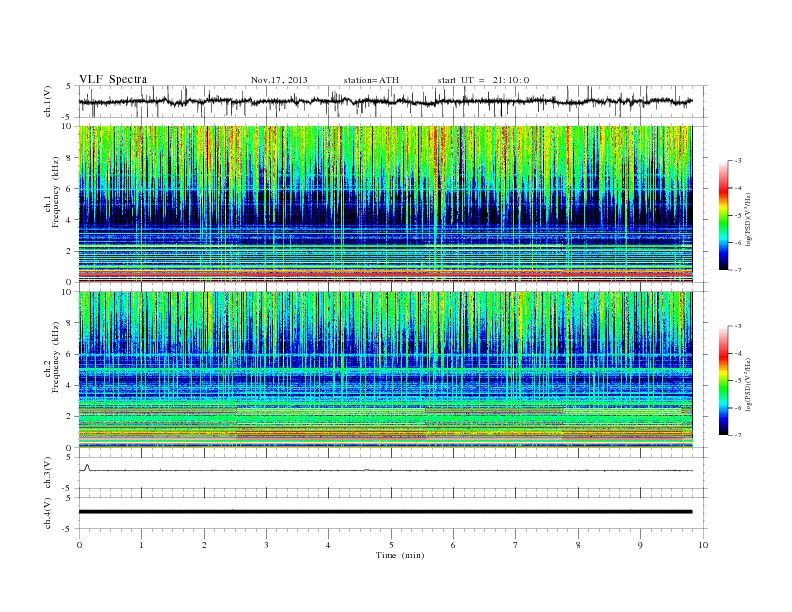Click the "-3" label on ch.1 colorbar
This screenshot has width=792, height=612.
(738, 161)
